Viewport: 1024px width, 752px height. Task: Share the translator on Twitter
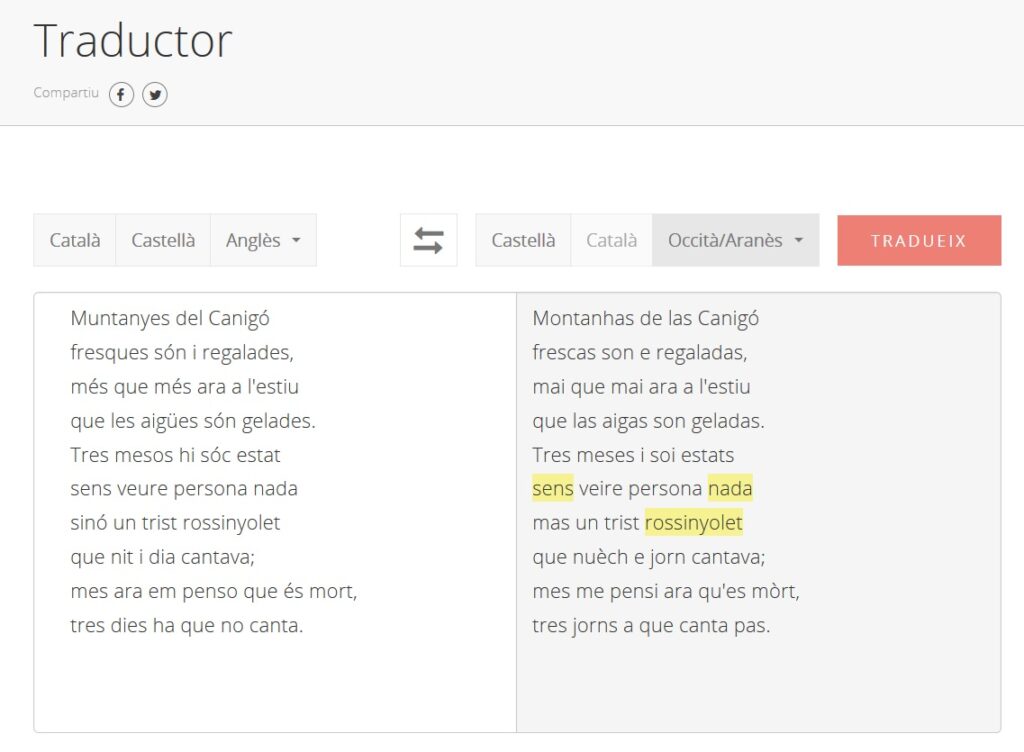click(x=154, y=95)
